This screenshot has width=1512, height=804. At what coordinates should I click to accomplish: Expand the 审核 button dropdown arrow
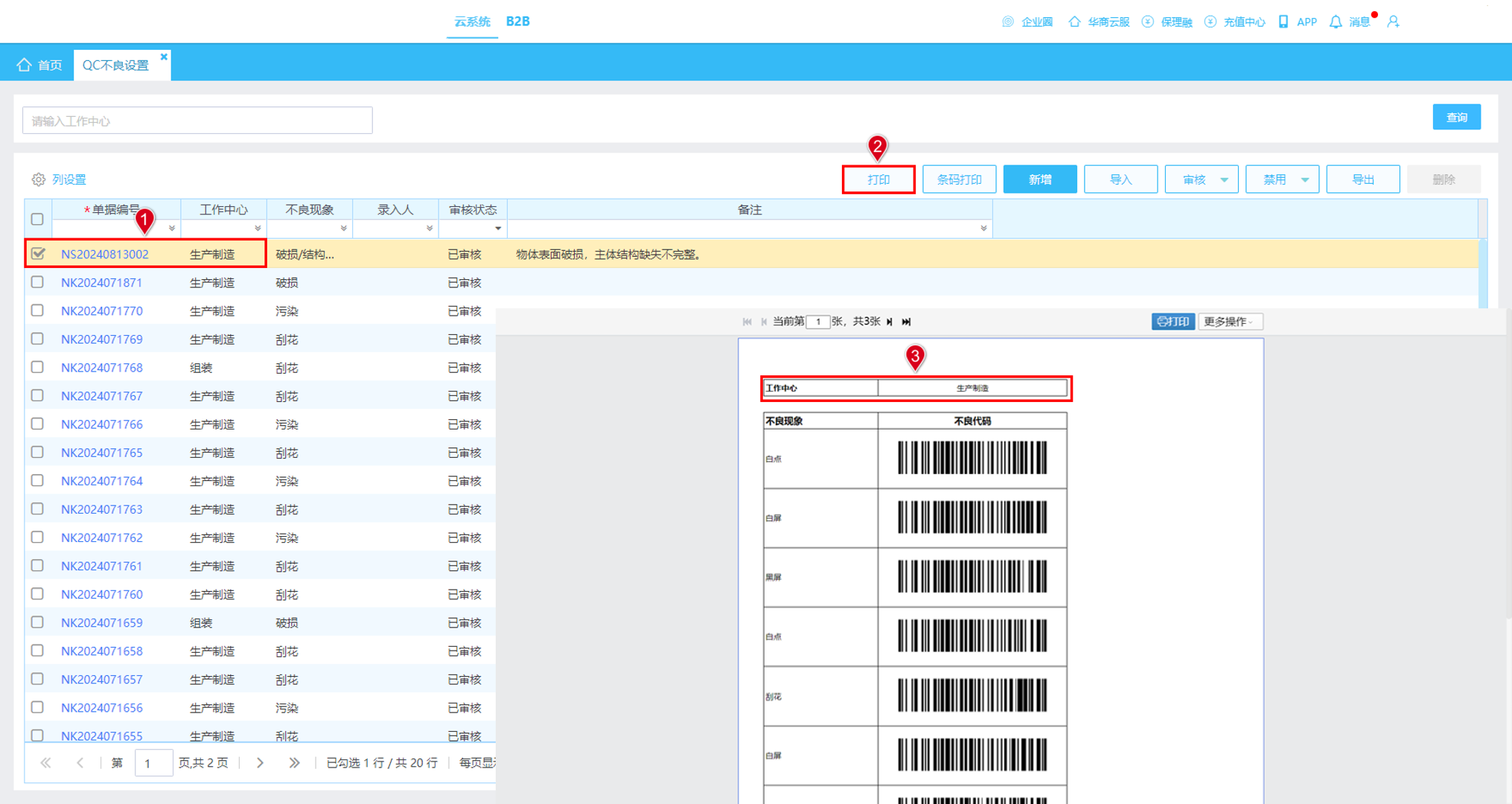click(1225, 179)
